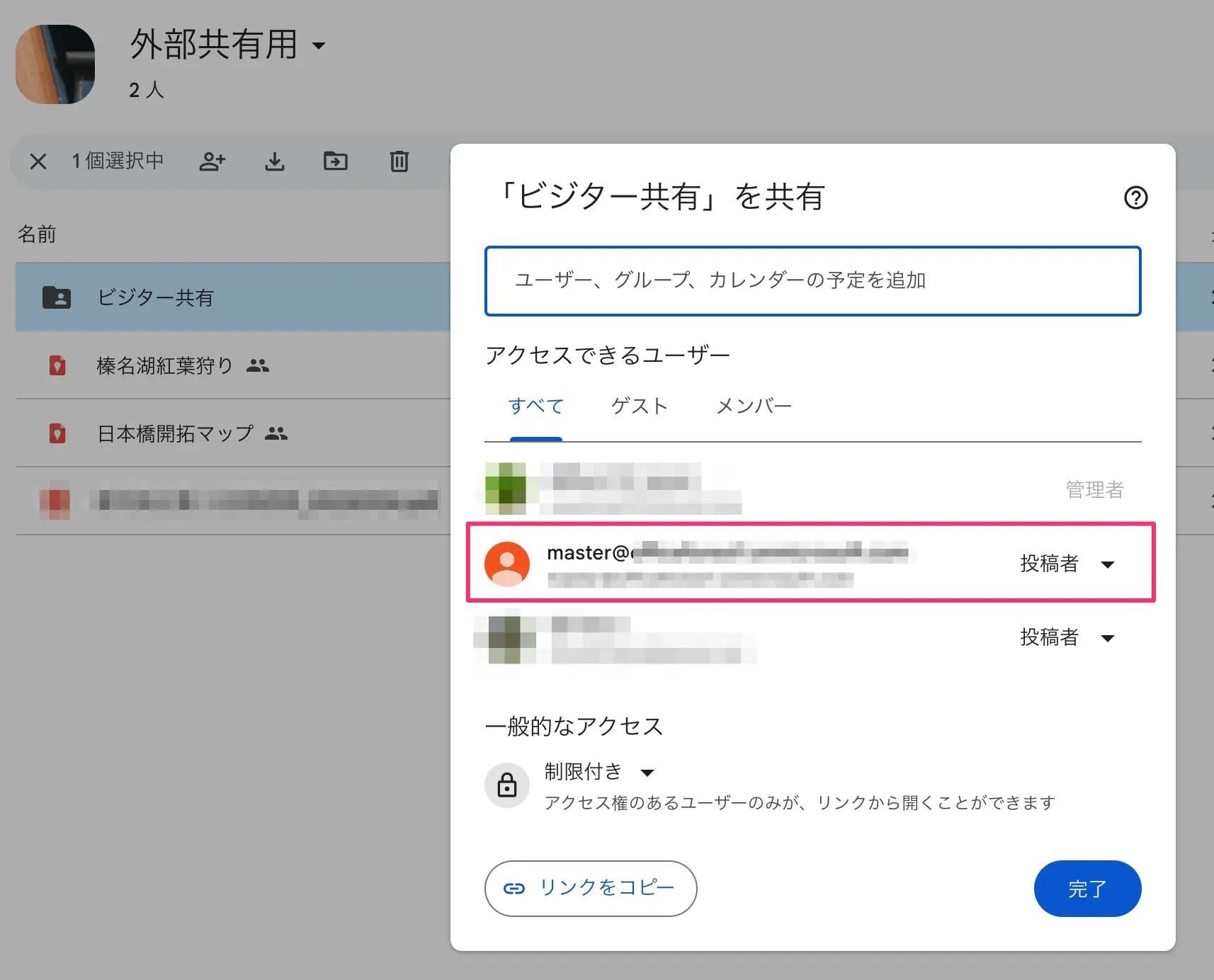Click the orange avatar for master user
This screenshot has height=980, width=1214.
tap(507, 564)
